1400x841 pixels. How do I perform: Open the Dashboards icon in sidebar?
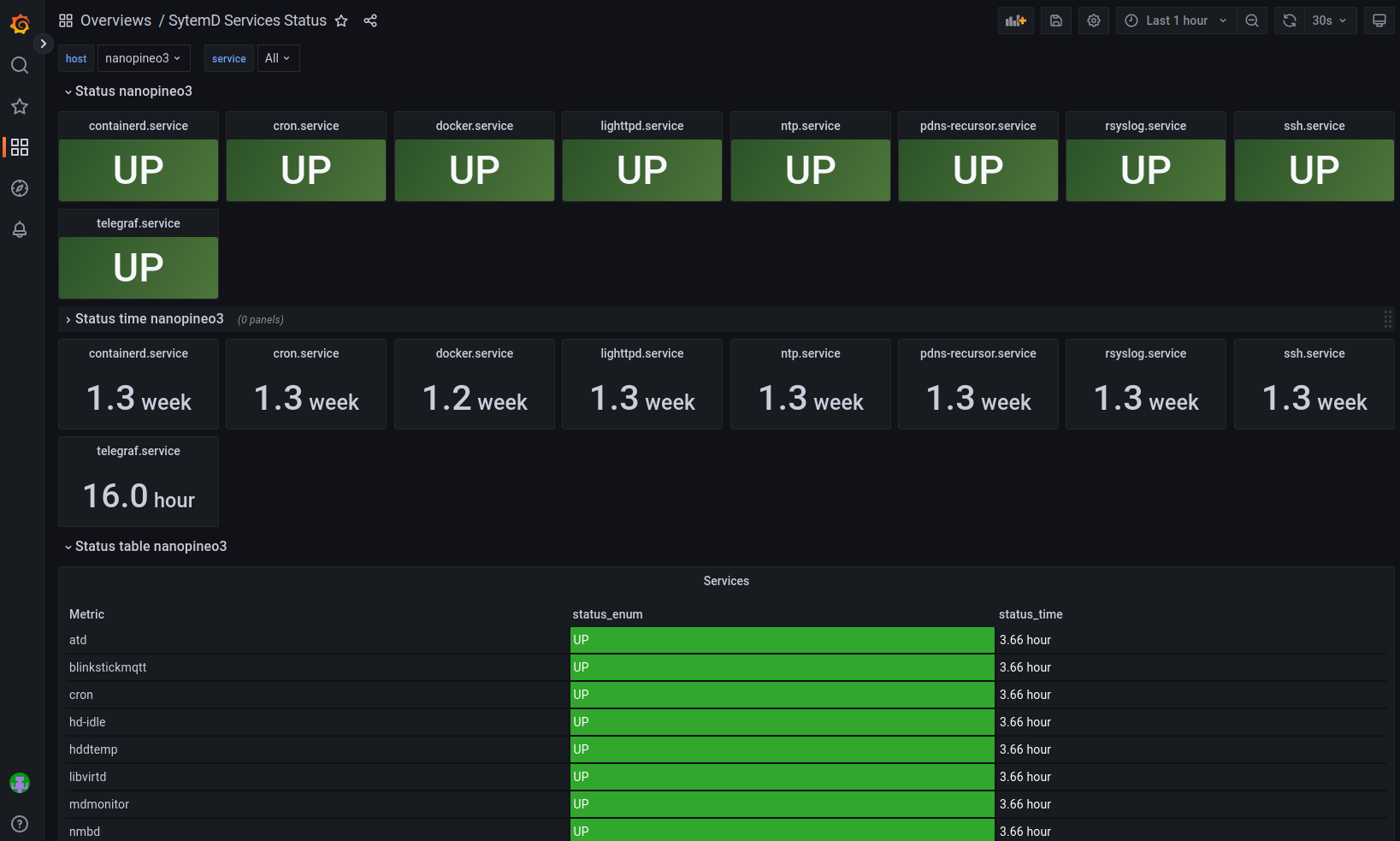tap(20, 147)
